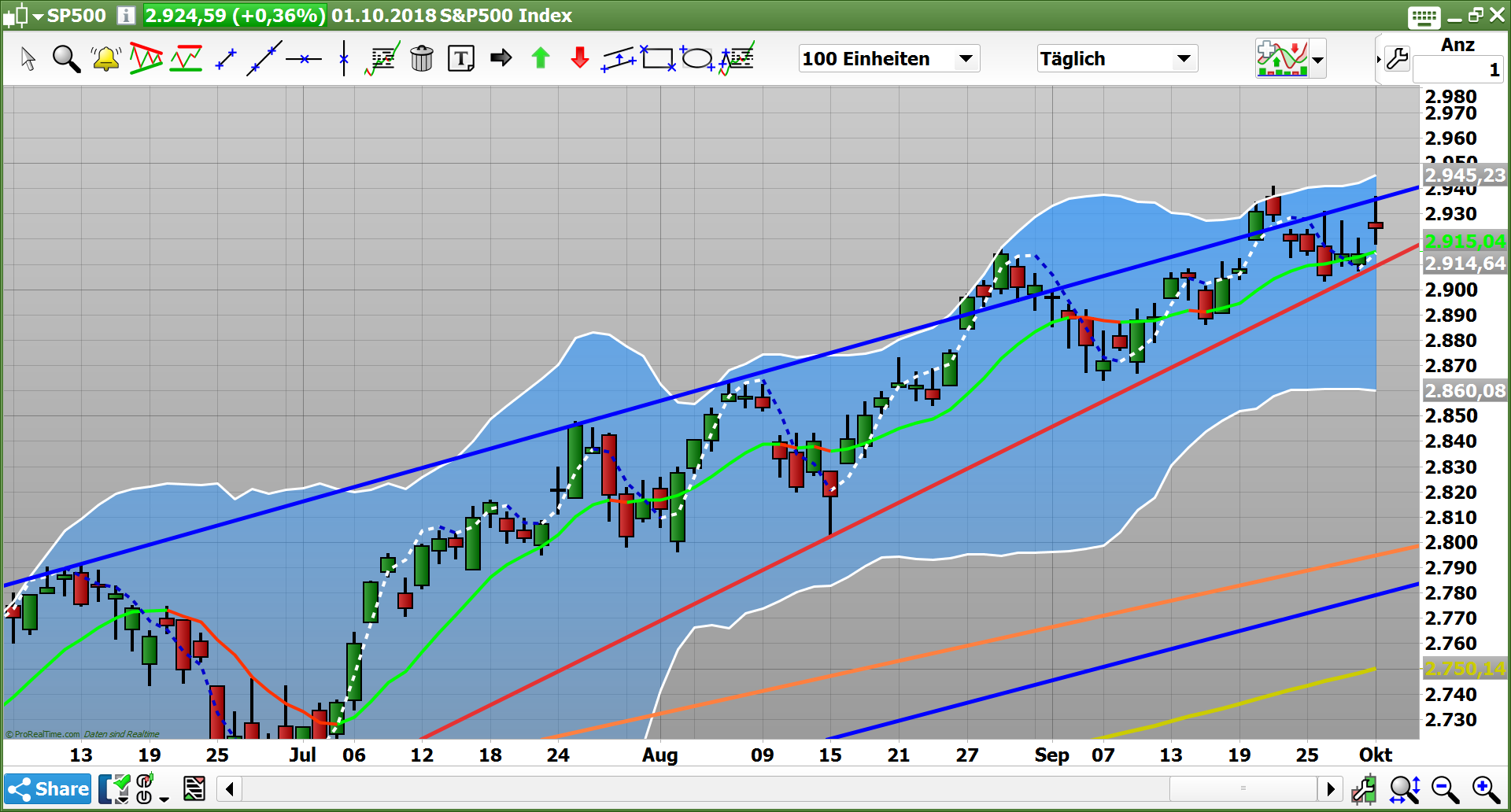This screenshot has height=812, width=1511.
Task: Click the wrench auto-adjust icon in bottom bar
Action: tap(1364, 788)
